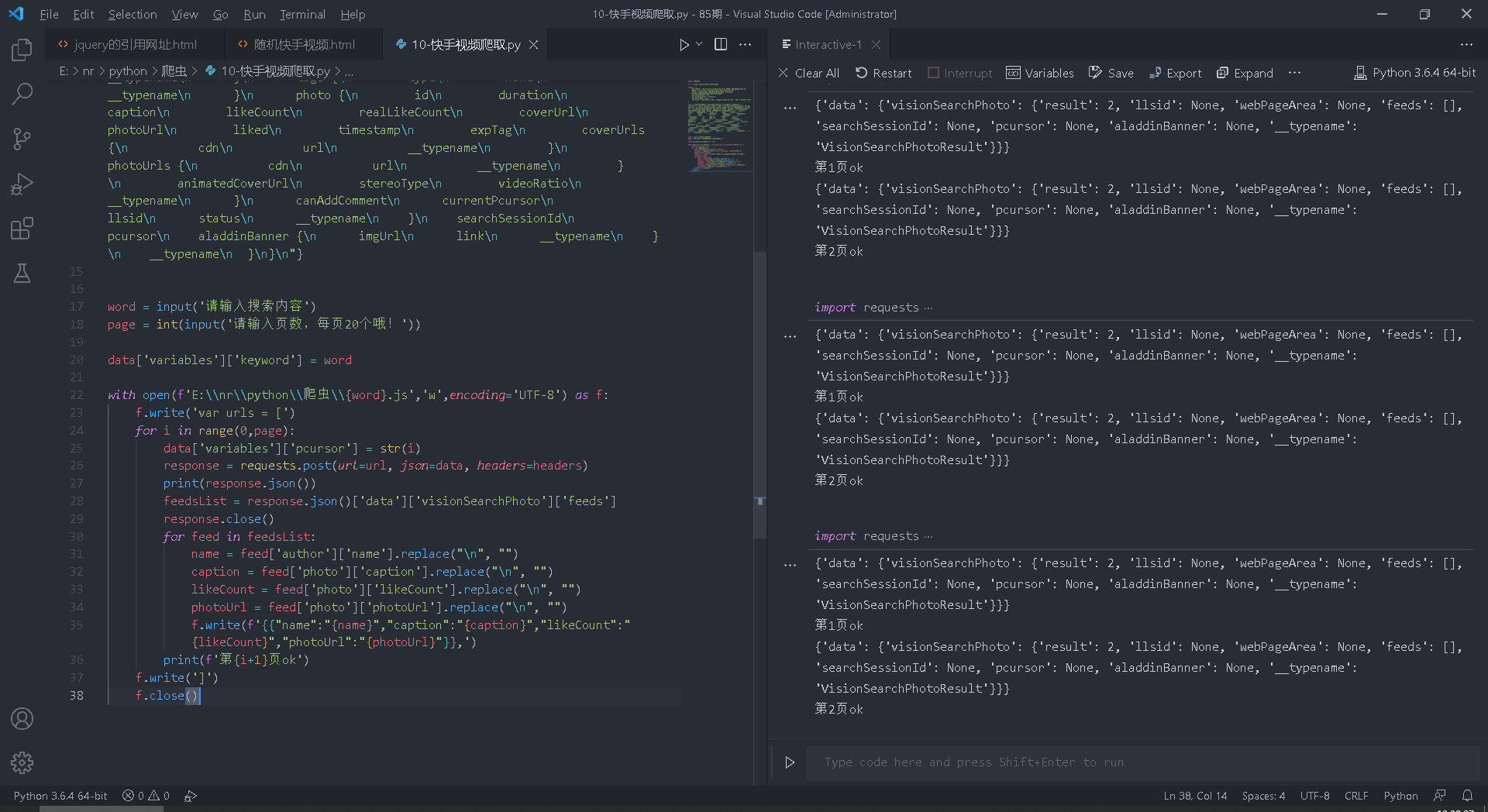Expand the Interactive window cells
The width and height of the screenshot is (1488, 812).
pyautogui.click(x=1245, y=73)
